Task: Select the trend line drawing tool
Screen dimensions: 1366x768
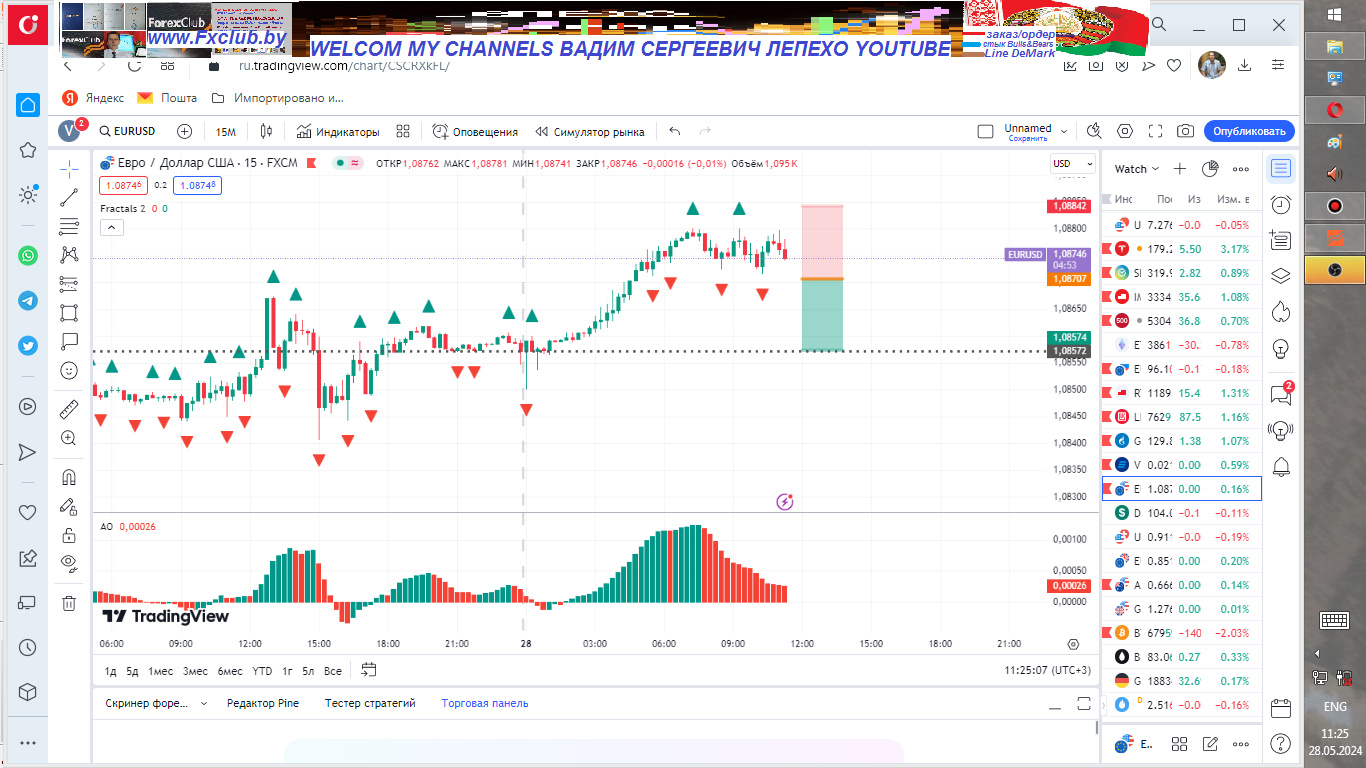Action: pos(69,197)
